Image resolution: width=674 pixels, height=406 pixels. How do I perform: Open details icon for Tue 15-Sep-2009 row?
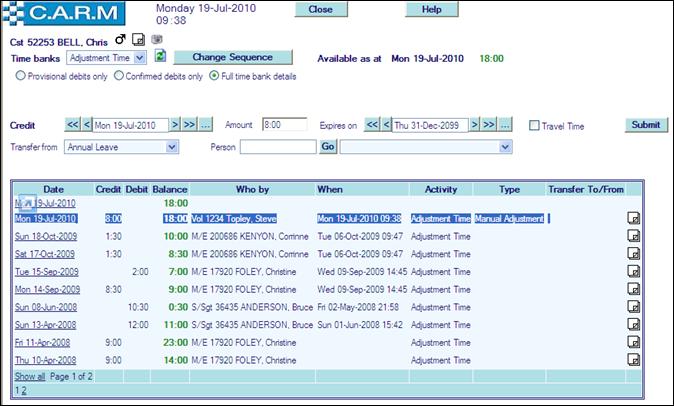tap(633, 271)
